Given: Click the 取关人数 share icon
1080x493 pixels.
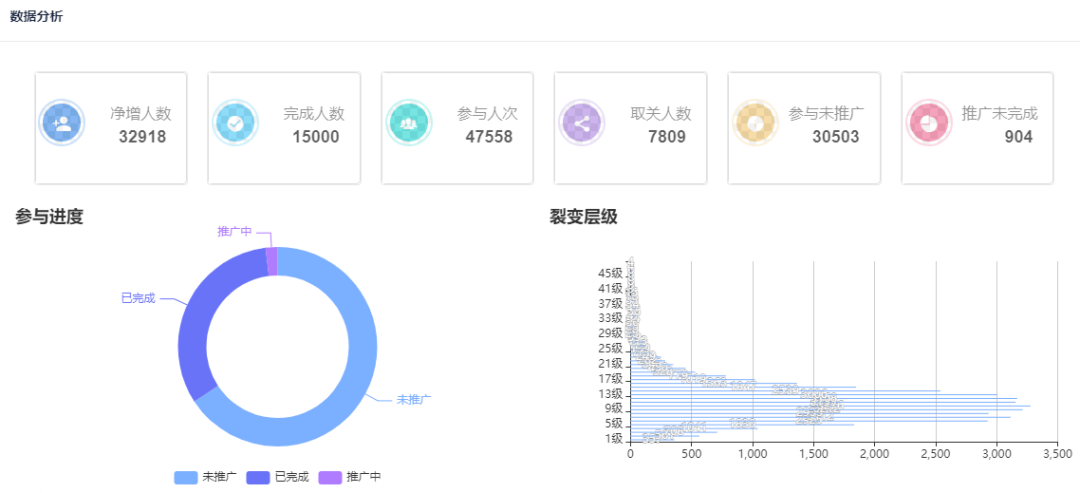Looking at the screenshot, I should pyautogui.click(x=581, y=123).
